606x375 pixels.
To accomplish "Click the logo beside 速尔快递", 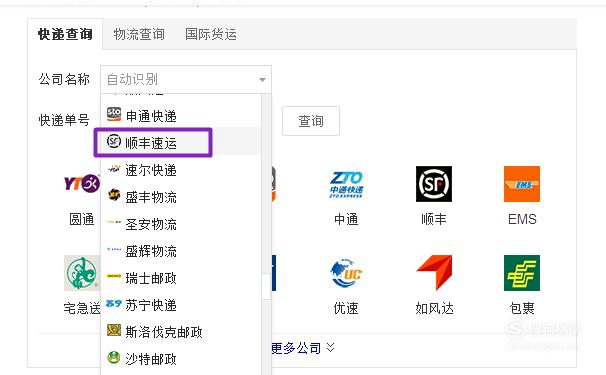I will pos(114,169).
